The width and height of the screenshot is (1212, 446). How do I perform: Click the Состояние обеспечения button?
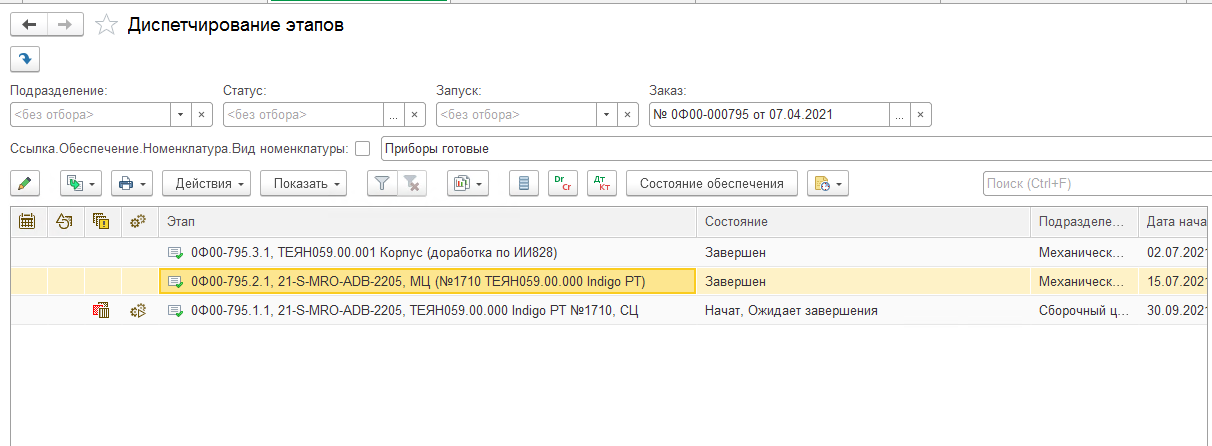[x=711, y=184]
